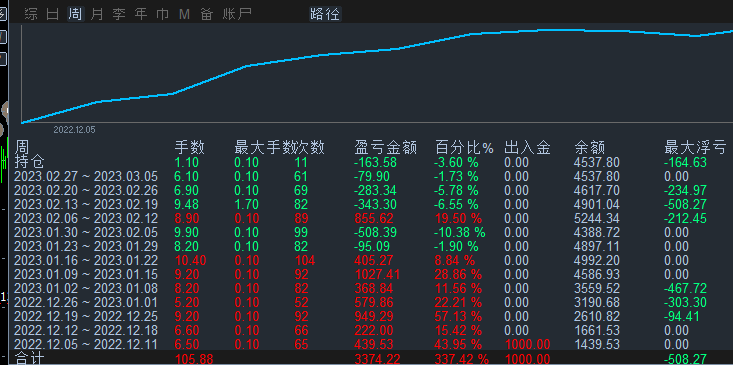Click profit value -163.58 in 持仓 row

tap(375, 163)
